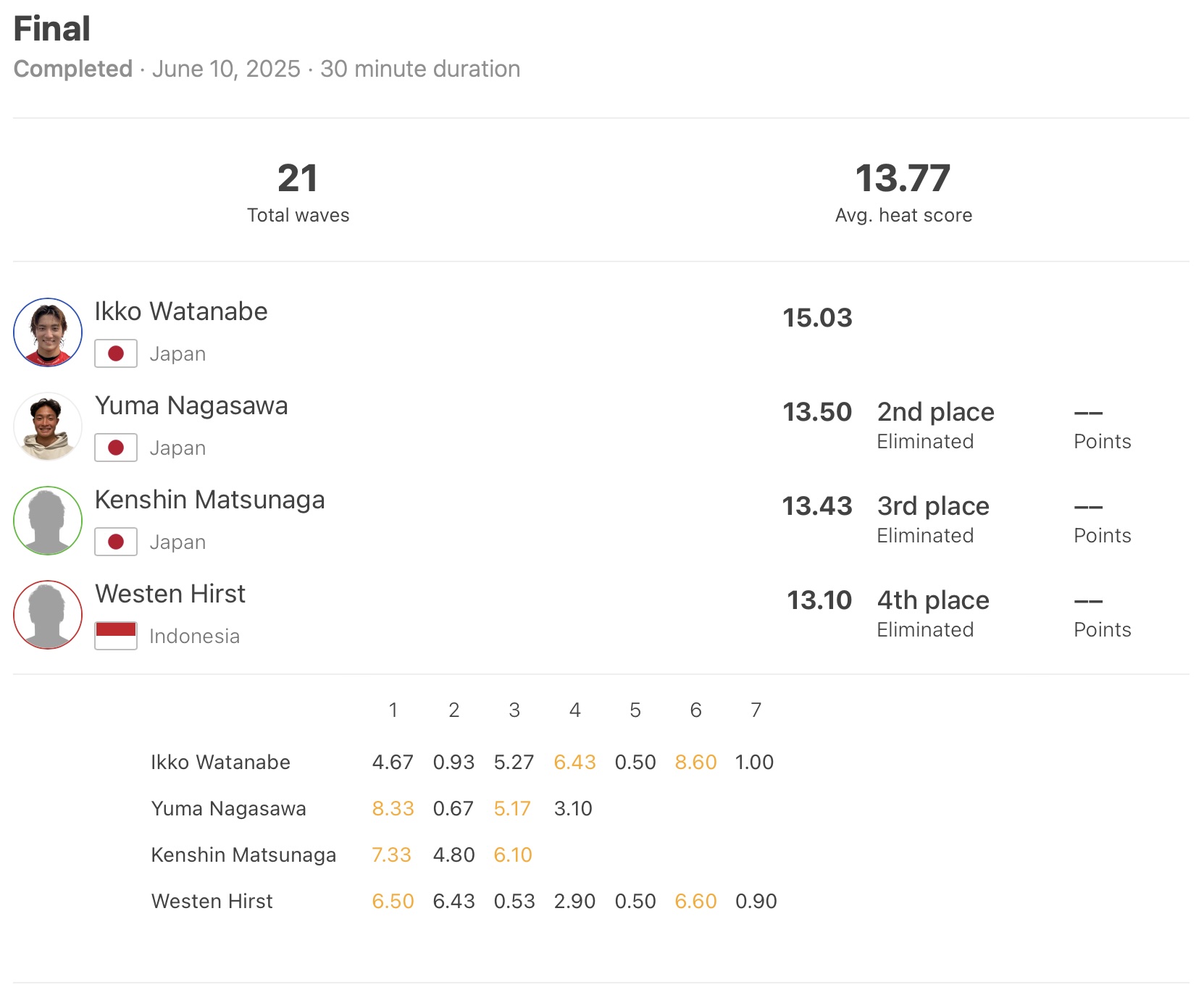Viewport: 1204px width, 995px height.
Task: Open Westen Hirst athlete name link
Action: [170, 594]
